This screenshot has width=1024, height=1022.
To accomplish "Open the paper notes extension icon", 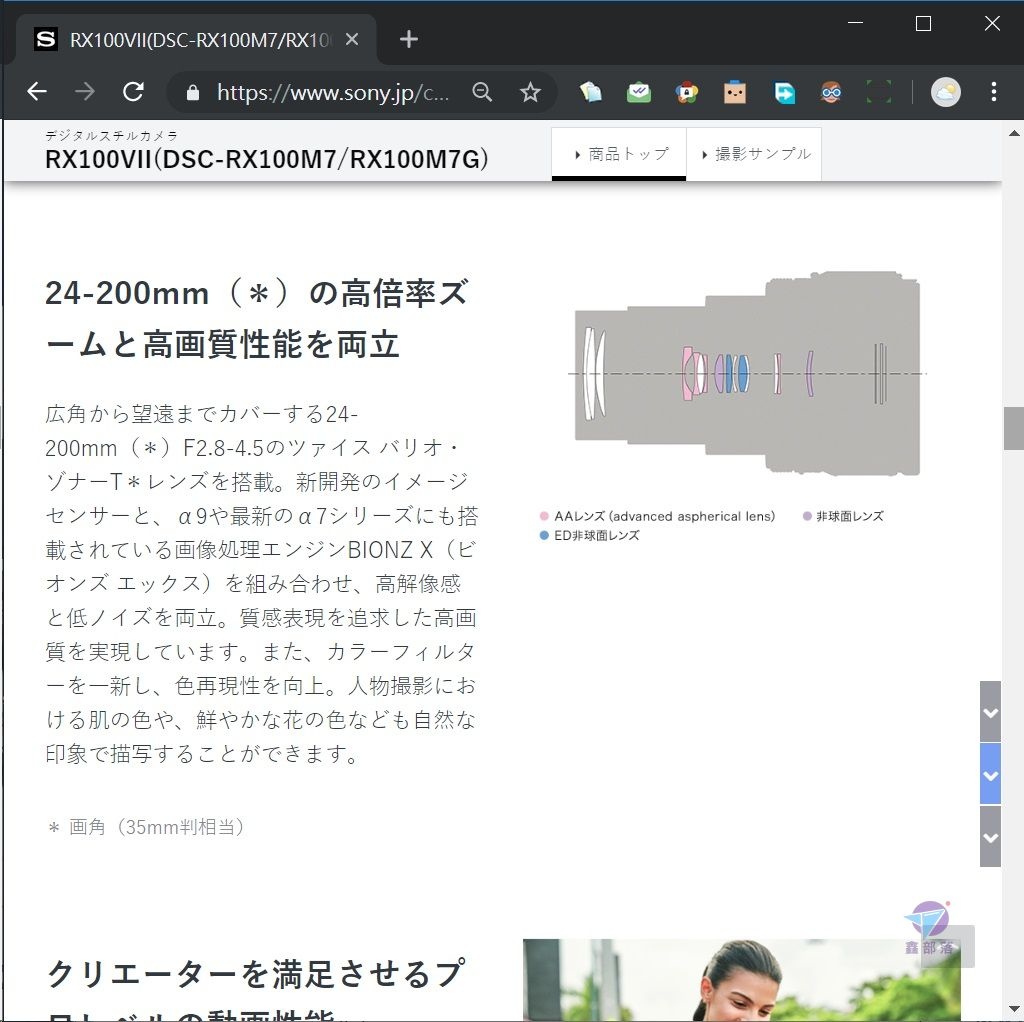I will pyautogui.click(x=590, y=92).
